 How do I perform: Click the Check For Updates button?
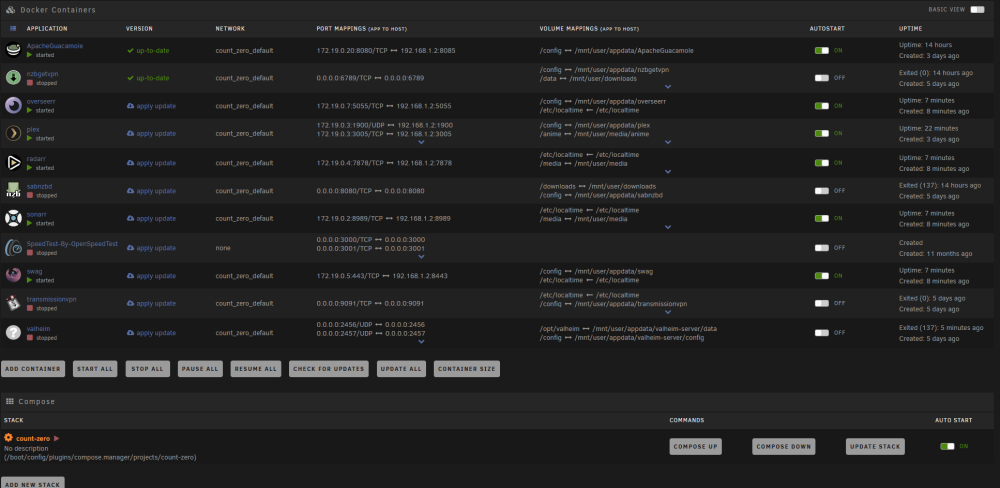tap(328, 369)
